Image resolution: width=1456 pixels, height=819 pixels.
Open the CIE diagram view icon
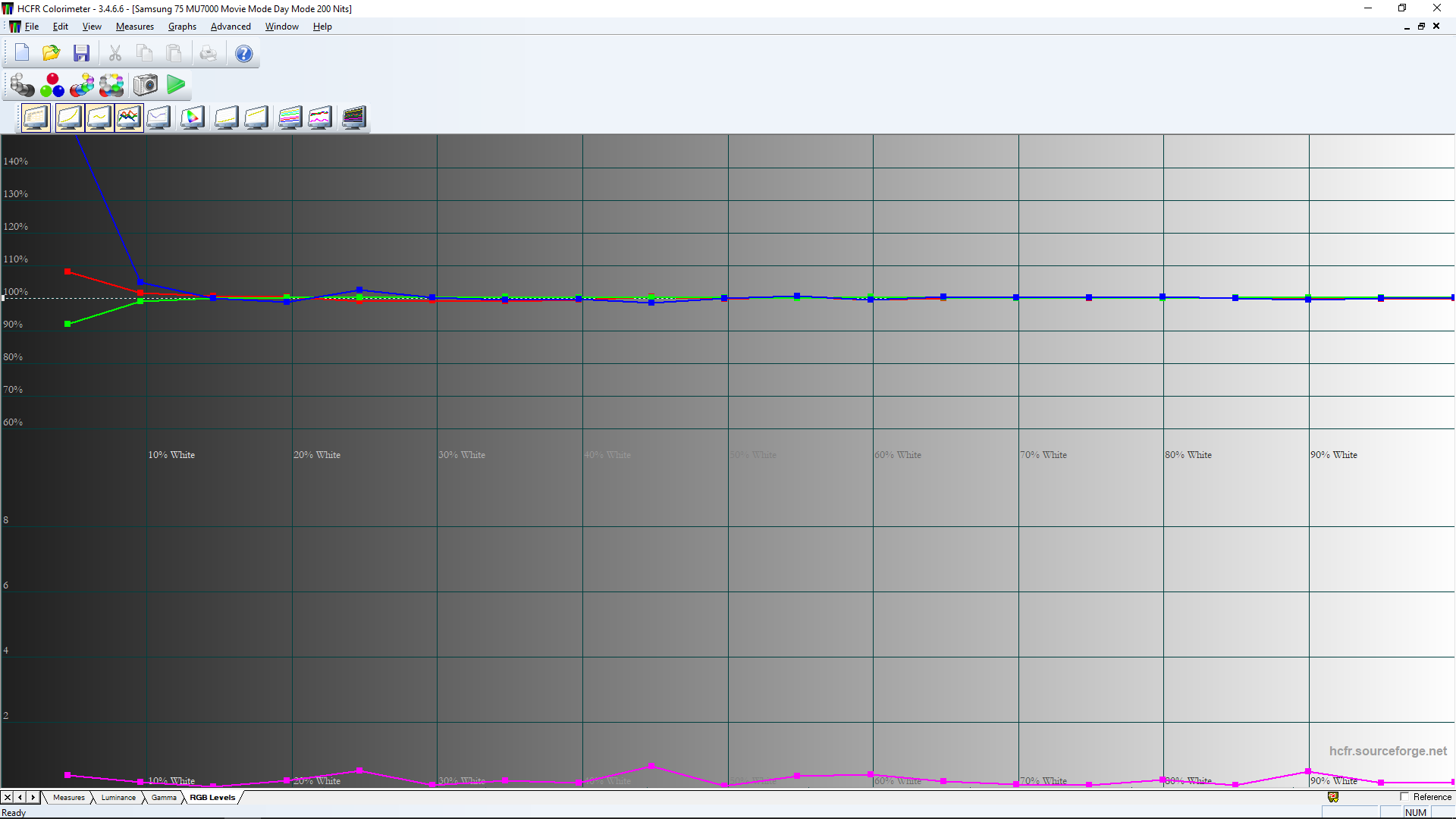point(193,118)
